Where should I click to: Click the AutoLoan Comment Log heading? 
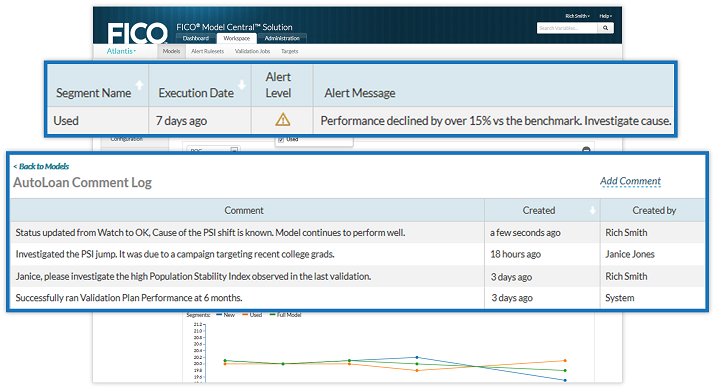[x=83, y=182]
